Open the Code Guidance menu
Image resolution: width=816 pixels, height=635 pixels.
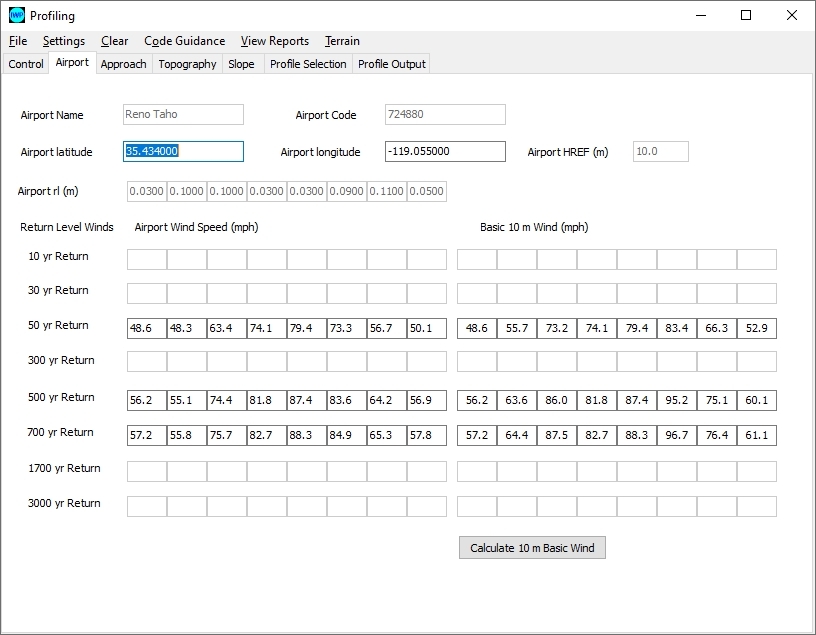[184, 41]
